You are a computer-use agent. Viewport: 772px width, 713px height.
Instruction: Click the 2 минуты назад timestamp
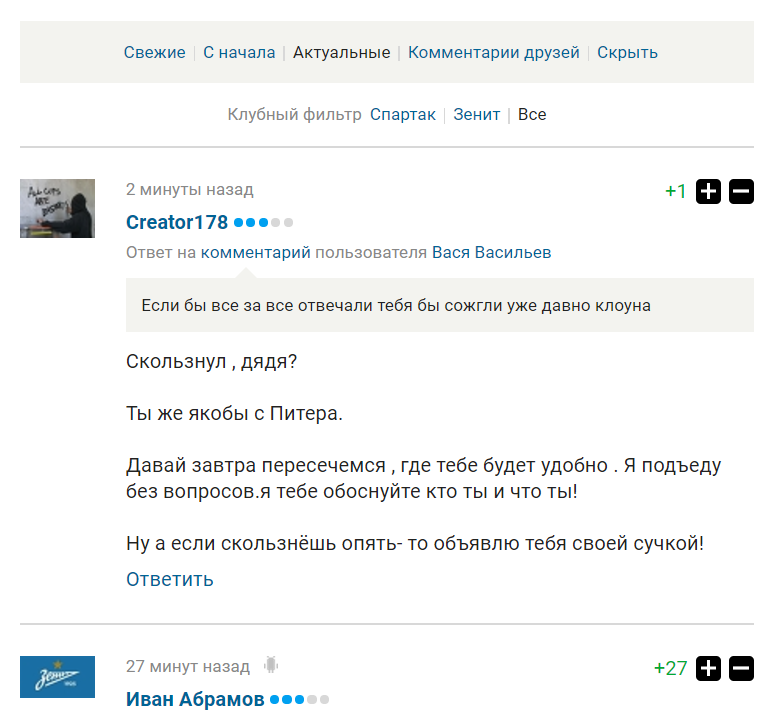click(x=190, y=190)
